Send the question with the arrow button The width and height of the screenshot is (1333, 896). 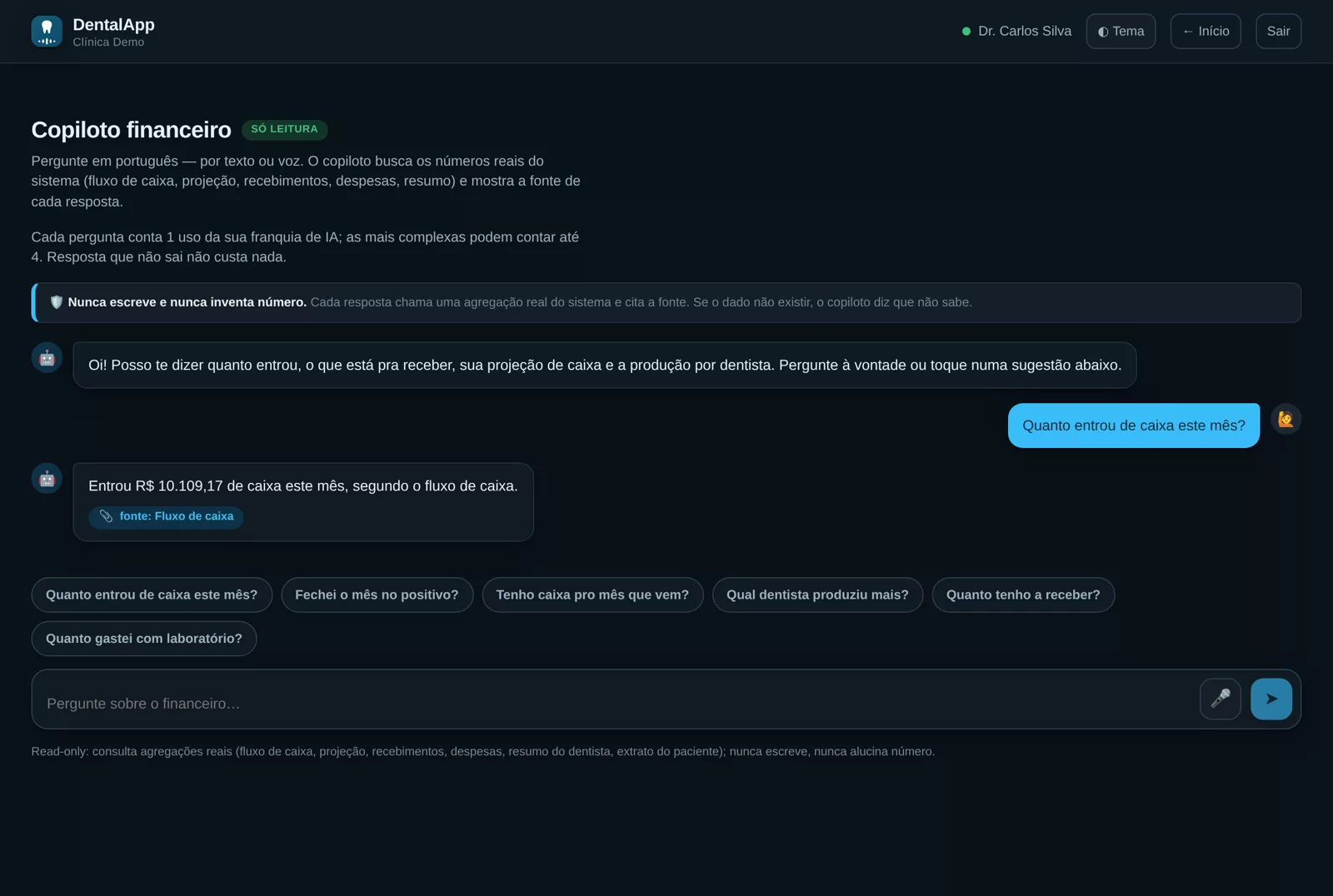tap(1271, 699)
